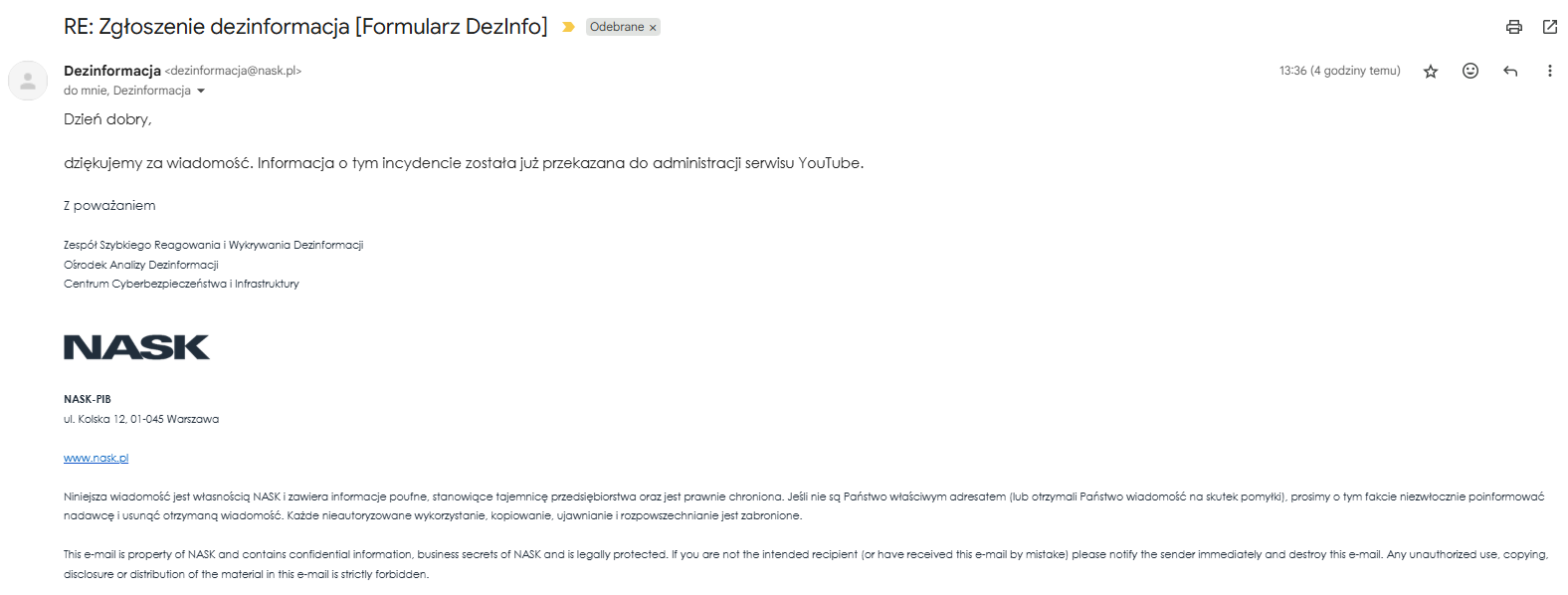Click the "Dzień dobry," greeting line

(107, 119)
